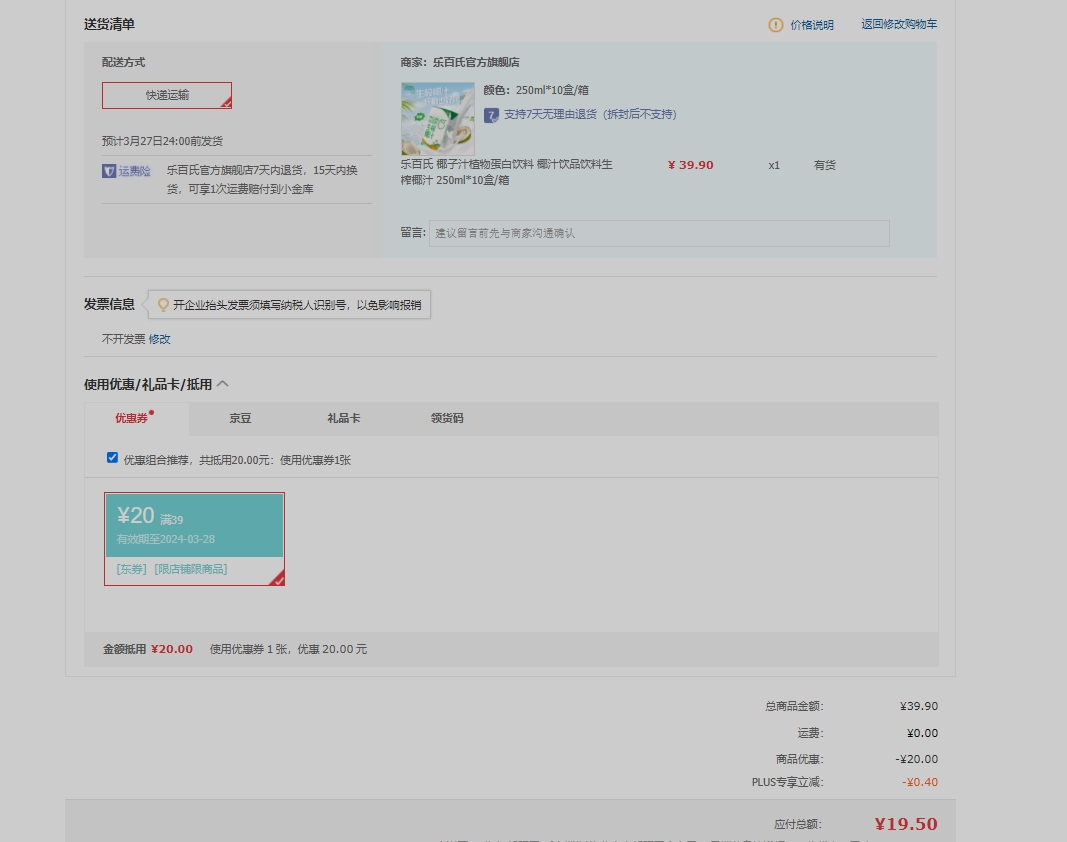The height and width of the screenshot is (842, 1067).
Task: Switch to the 礼品卡 tab
Action: pos(344,419)
